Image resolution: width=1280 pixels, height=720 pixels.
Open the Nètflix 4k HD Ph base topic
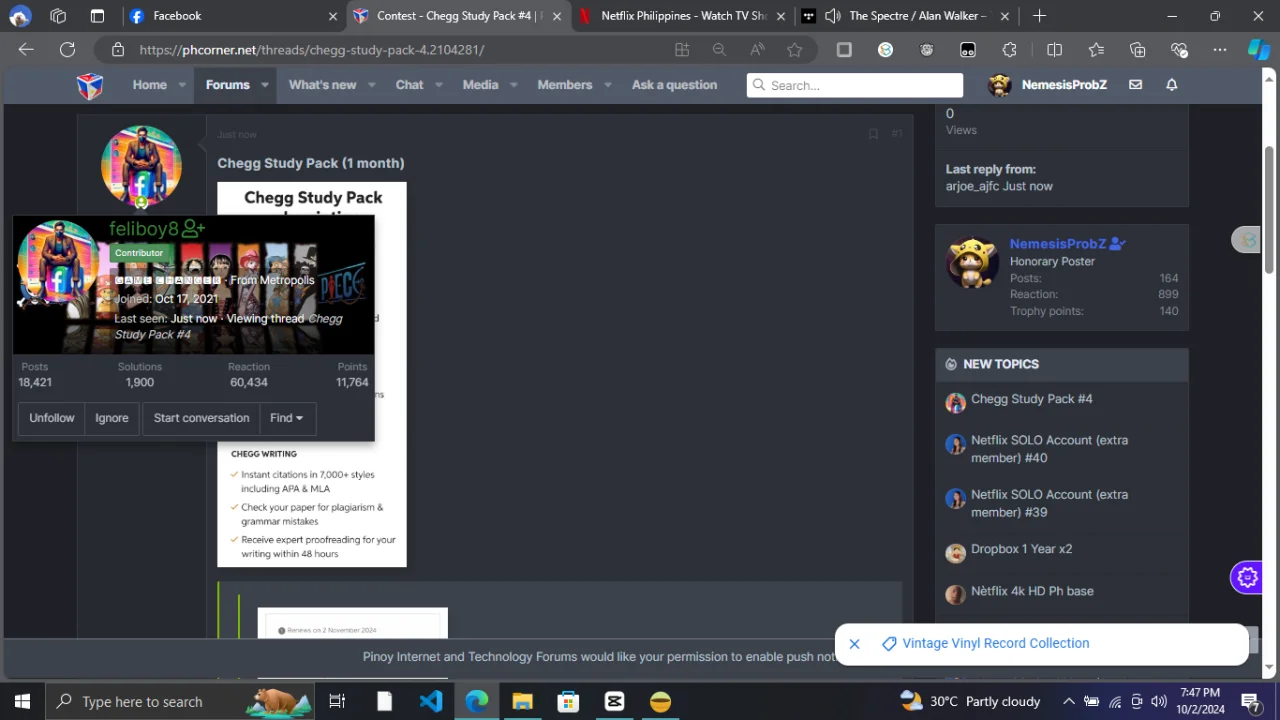pyautogui.click(x=1032, y=591)
